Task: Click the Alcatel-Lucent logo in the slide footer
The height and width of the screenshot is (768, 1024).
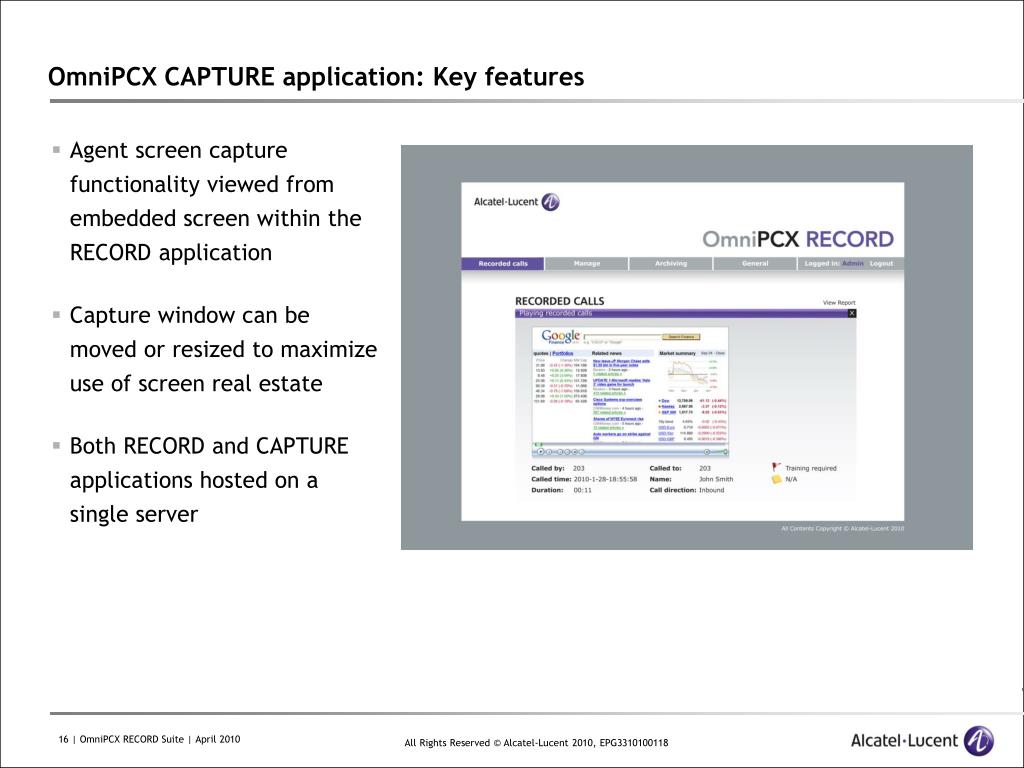Action: click(x=922, y=741)
